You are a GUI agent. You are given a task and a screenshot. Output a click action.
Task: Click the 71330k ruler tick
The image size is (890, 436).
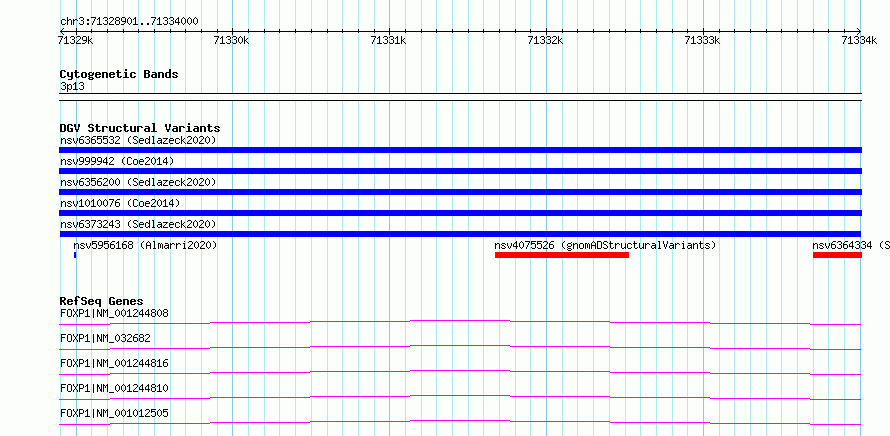coord(232,40)
